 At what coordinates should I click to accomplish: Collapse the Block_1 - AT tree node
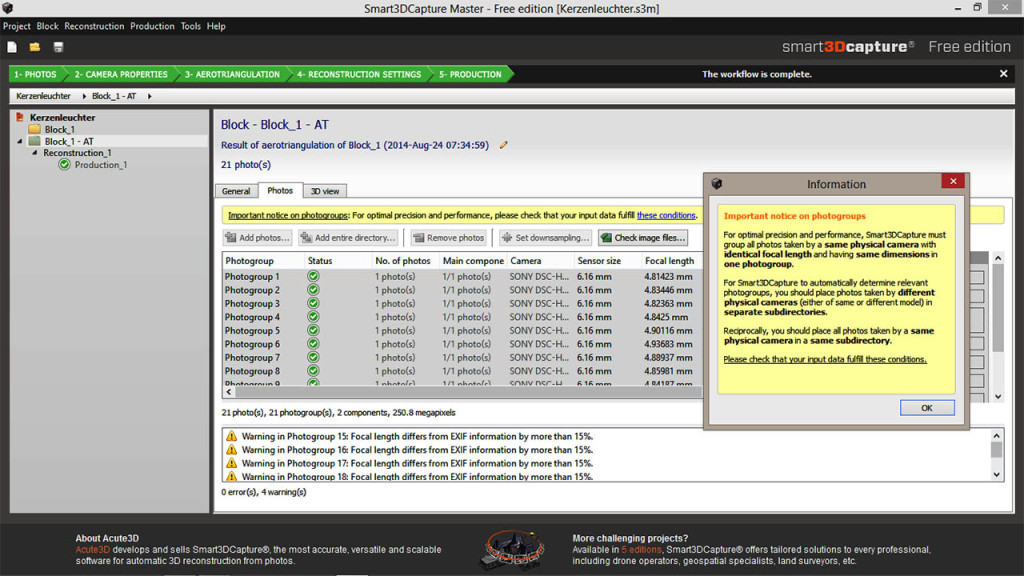pyautogui.click(x=20, y=141)
